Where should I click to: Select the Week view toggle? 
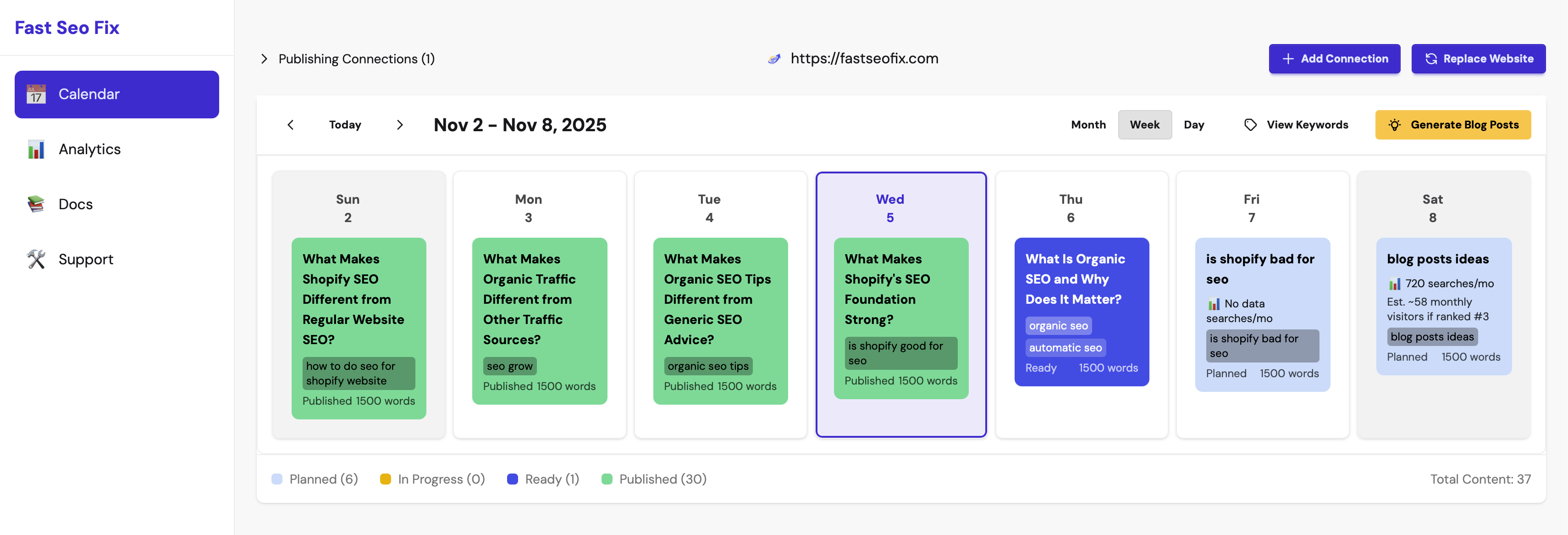[x=1144, y=125]
